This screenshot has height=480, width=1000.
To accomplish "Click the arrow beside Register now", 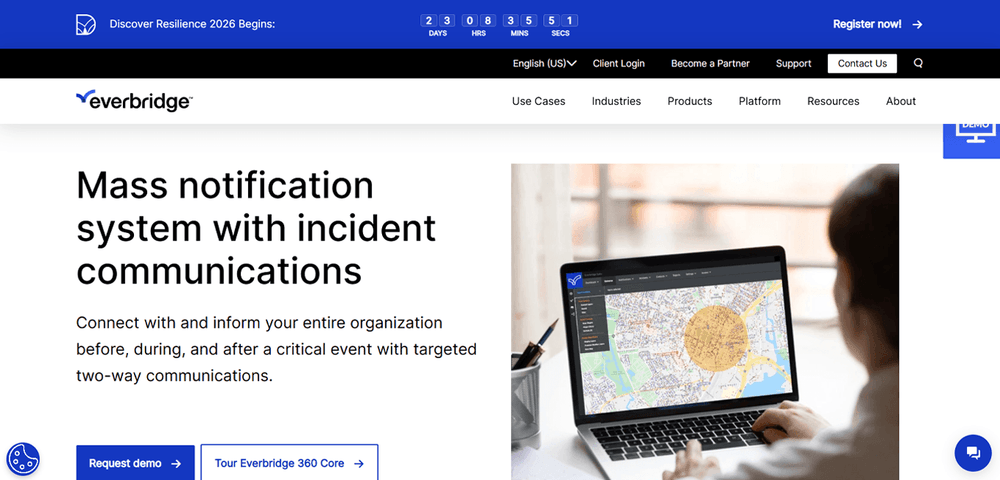I will point(917,24).
